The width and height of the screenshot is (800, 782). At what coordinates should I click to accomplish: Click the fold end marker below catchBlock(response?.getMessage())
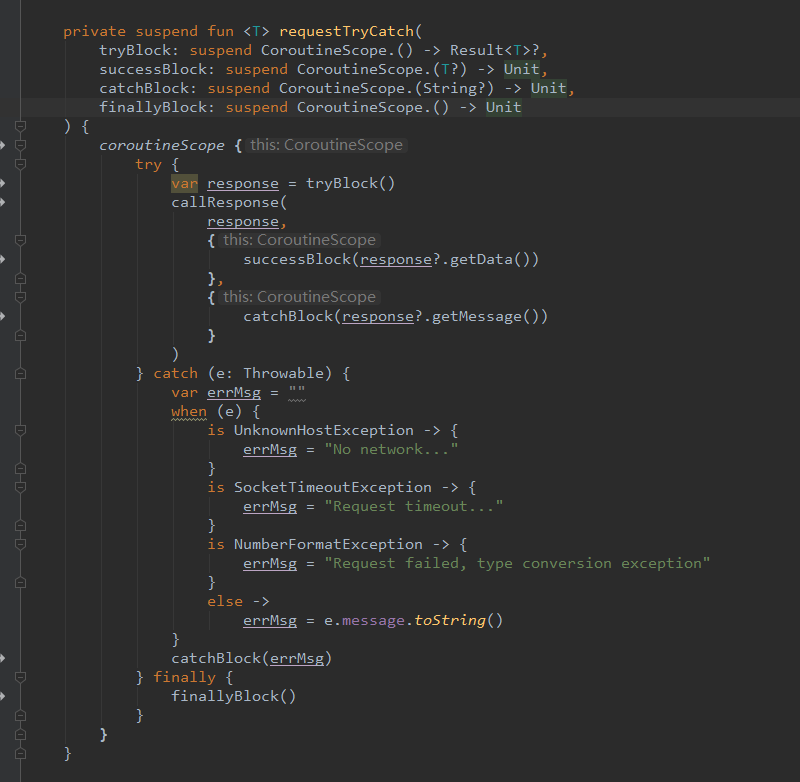[20, 336]
